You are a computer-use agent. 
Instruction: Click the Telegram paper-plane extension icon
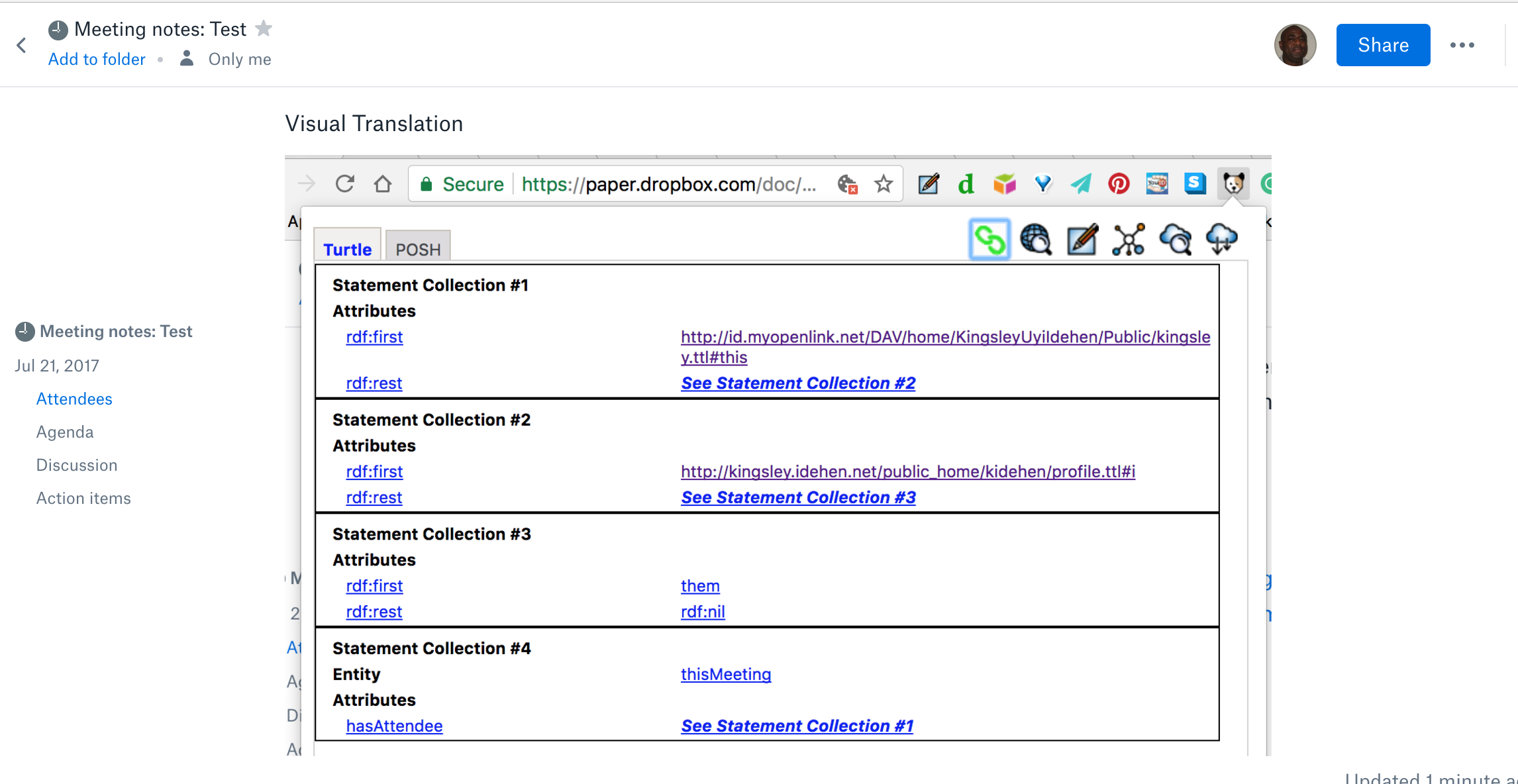pyautogui.click(x=1080, y=183)
